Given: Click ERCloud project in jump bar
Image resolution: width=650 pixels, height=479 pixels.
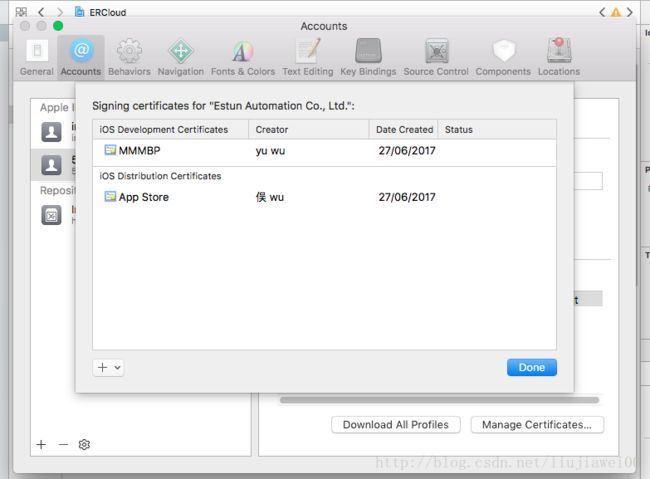Looking at the screenshot, I should [100, 12].
